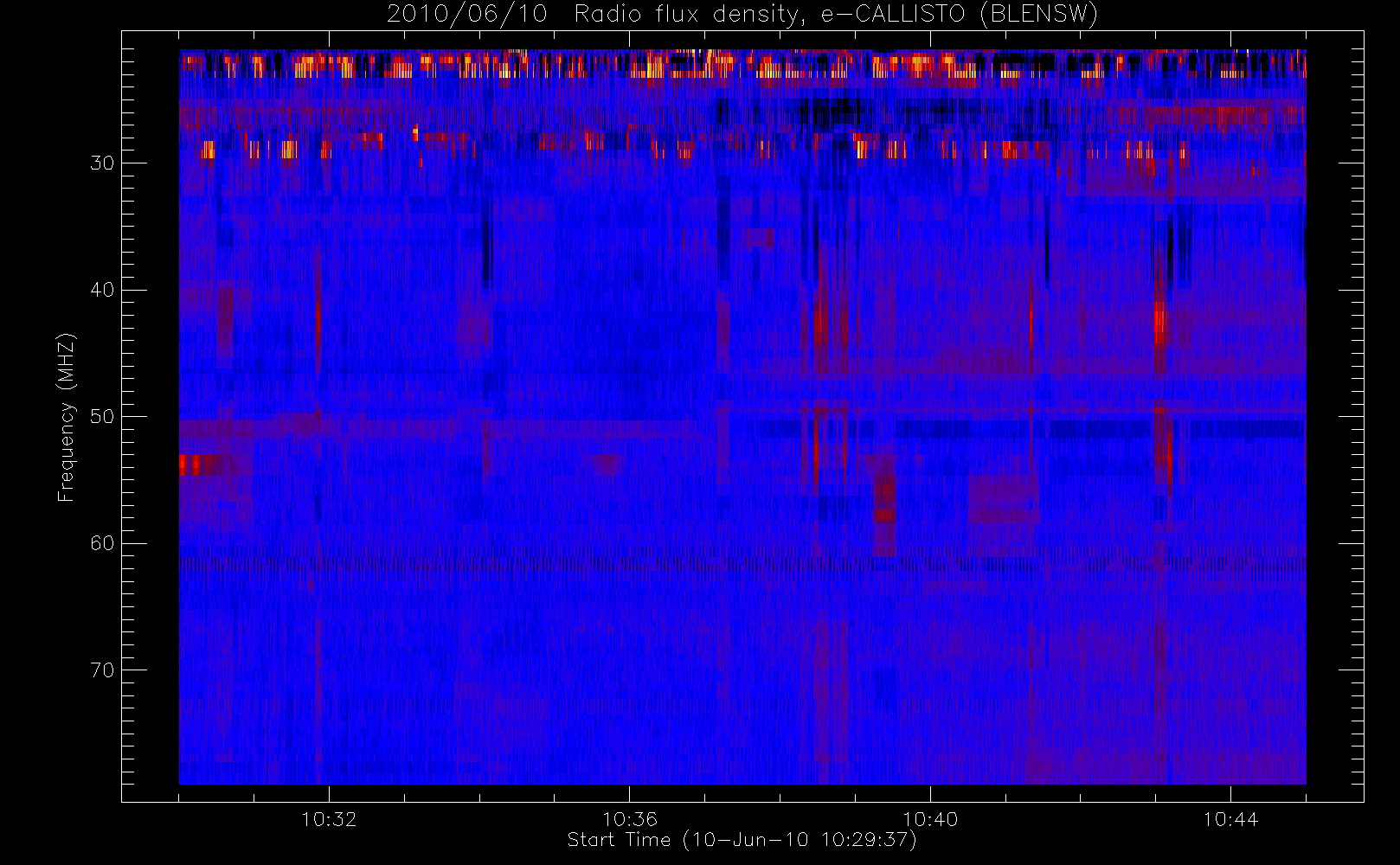Screen dimensions: 1400x865
Task: Click the 10:36 time tick label
Action: tap(629, 819)
